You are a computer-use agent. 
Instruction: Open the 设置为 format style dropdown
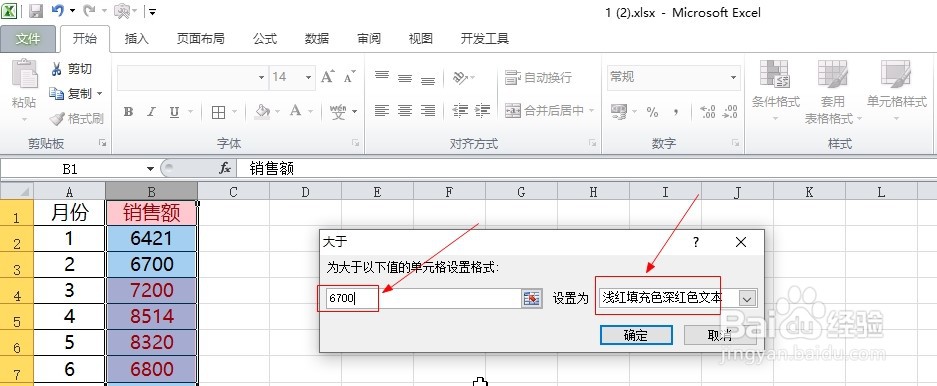[748, 298]
